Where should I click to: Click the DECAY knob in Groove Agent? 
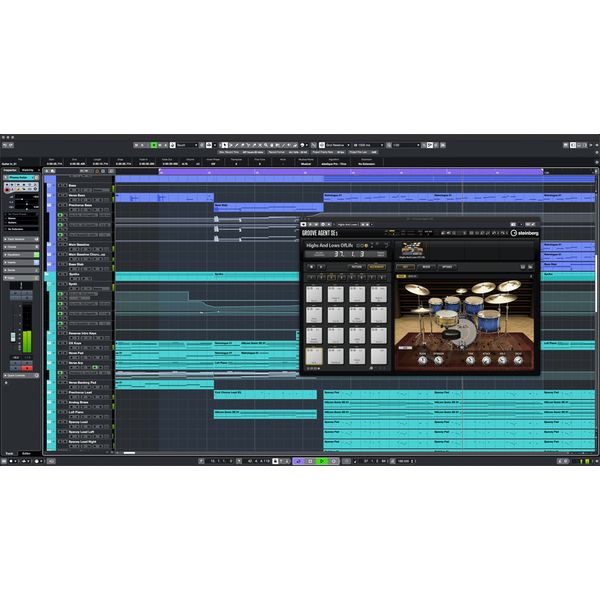[x=518, y=360]
